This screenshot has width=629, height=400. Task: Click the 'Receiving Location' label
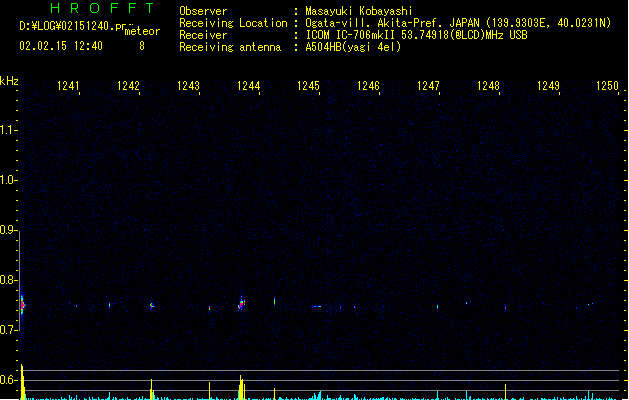tap(233, 23)
